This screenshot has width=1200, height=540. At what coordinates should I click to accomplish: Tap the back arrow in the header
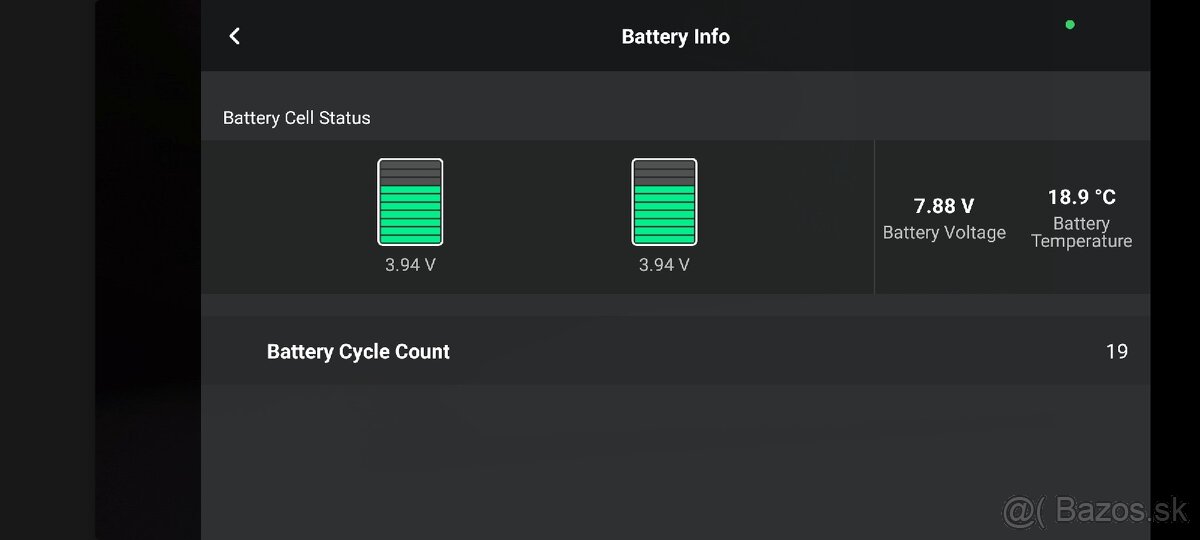click(x=235, y=36)
